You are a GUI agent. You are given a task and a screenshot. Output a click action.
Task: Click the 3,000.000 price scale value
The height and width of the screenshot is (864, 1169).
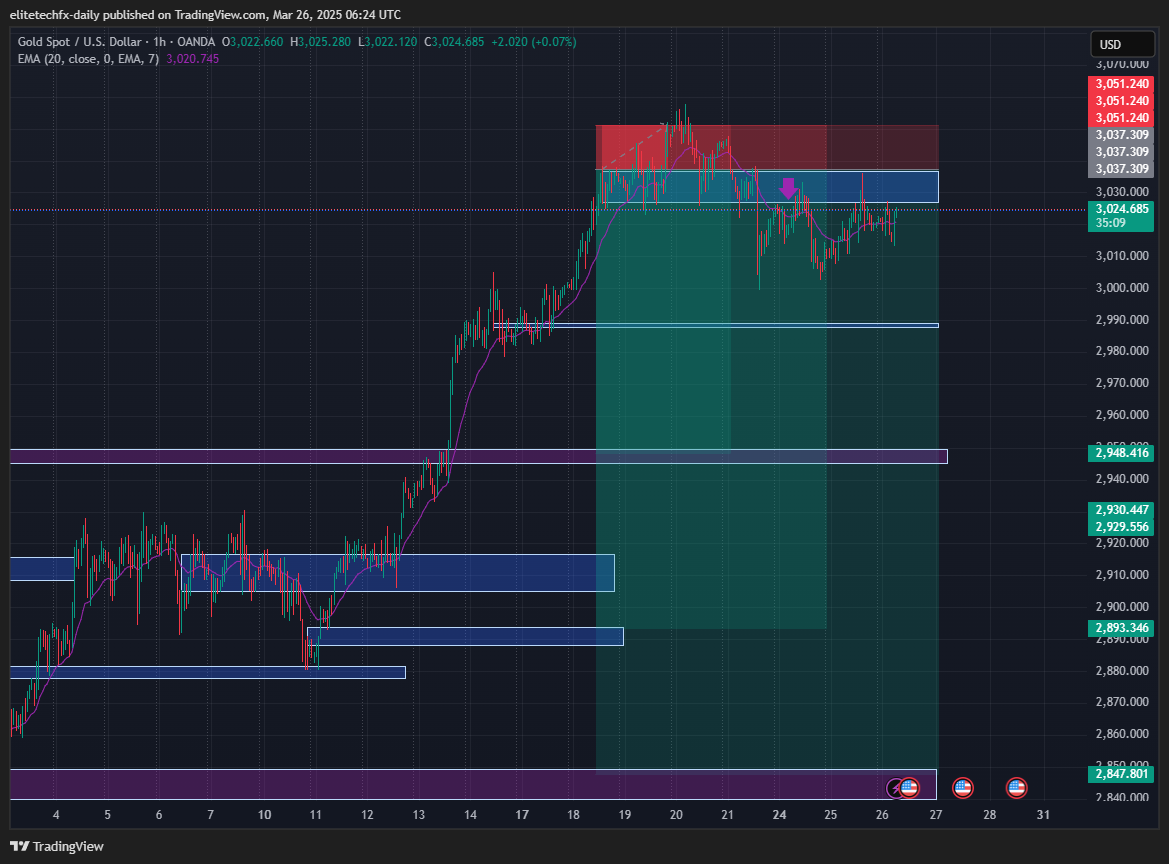pyautogui.click(x=1122, y=288)
